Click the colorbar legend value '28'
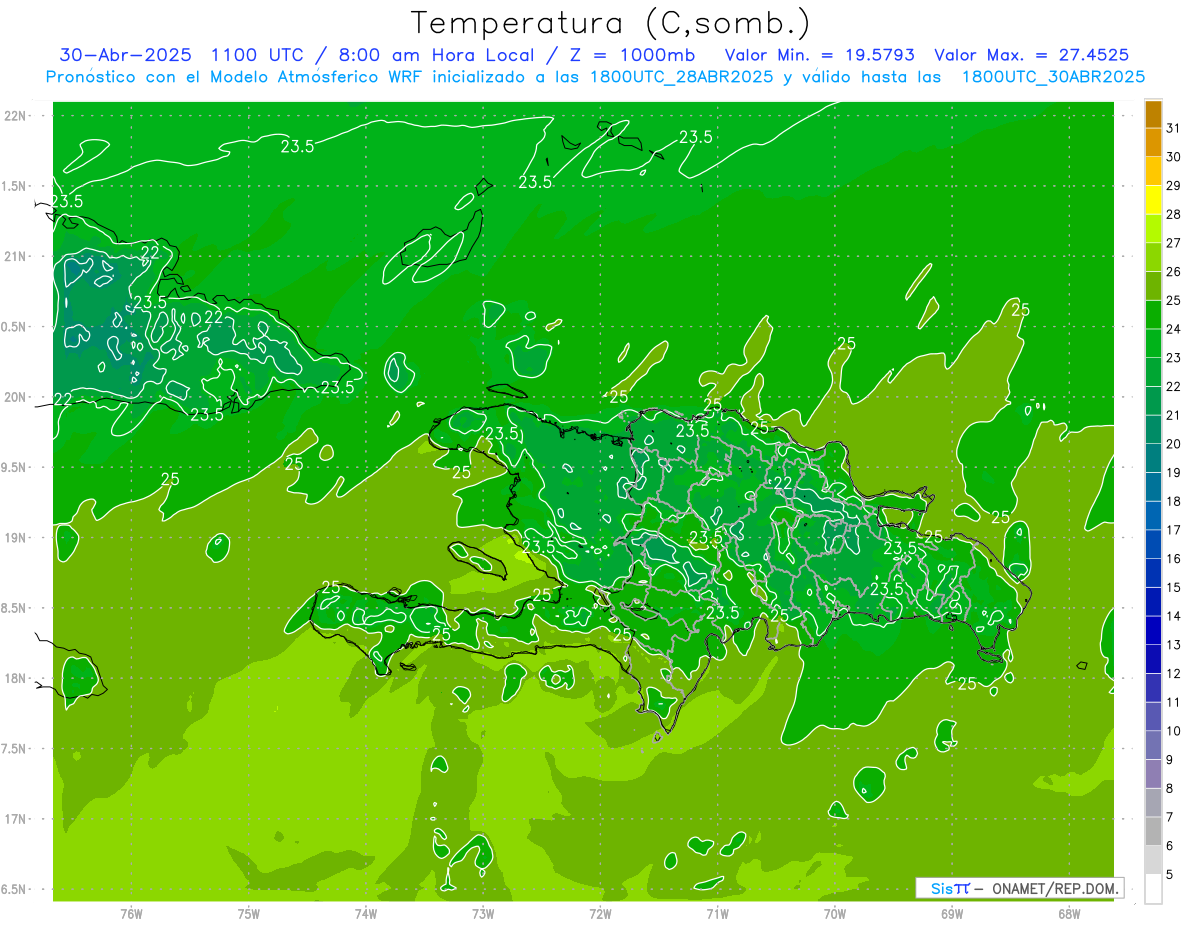The height and width of the screenshot is (927, 1200). (x=1174, y=214)
